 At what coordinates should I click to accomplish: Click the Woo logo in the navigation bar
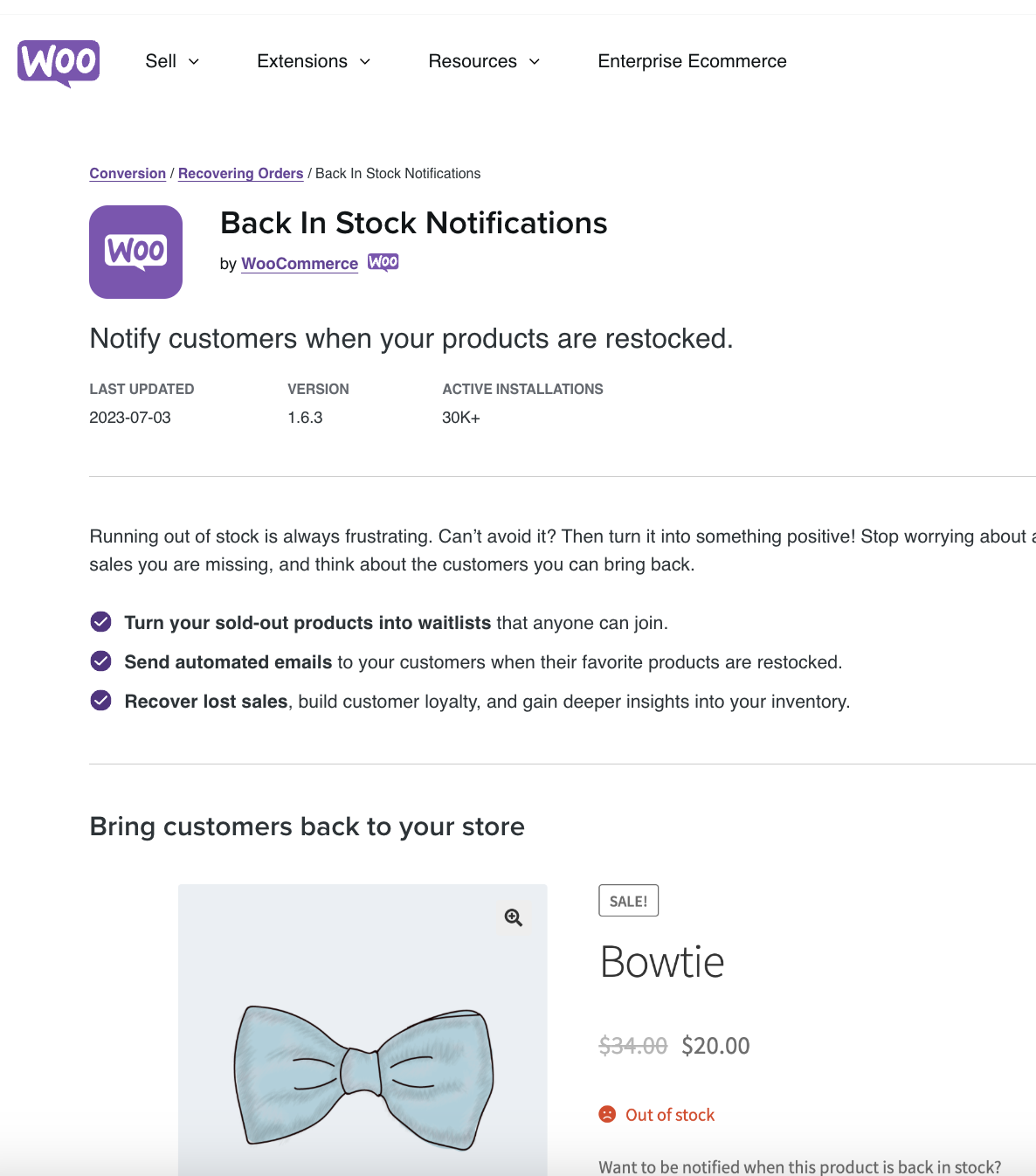(58, 62)
